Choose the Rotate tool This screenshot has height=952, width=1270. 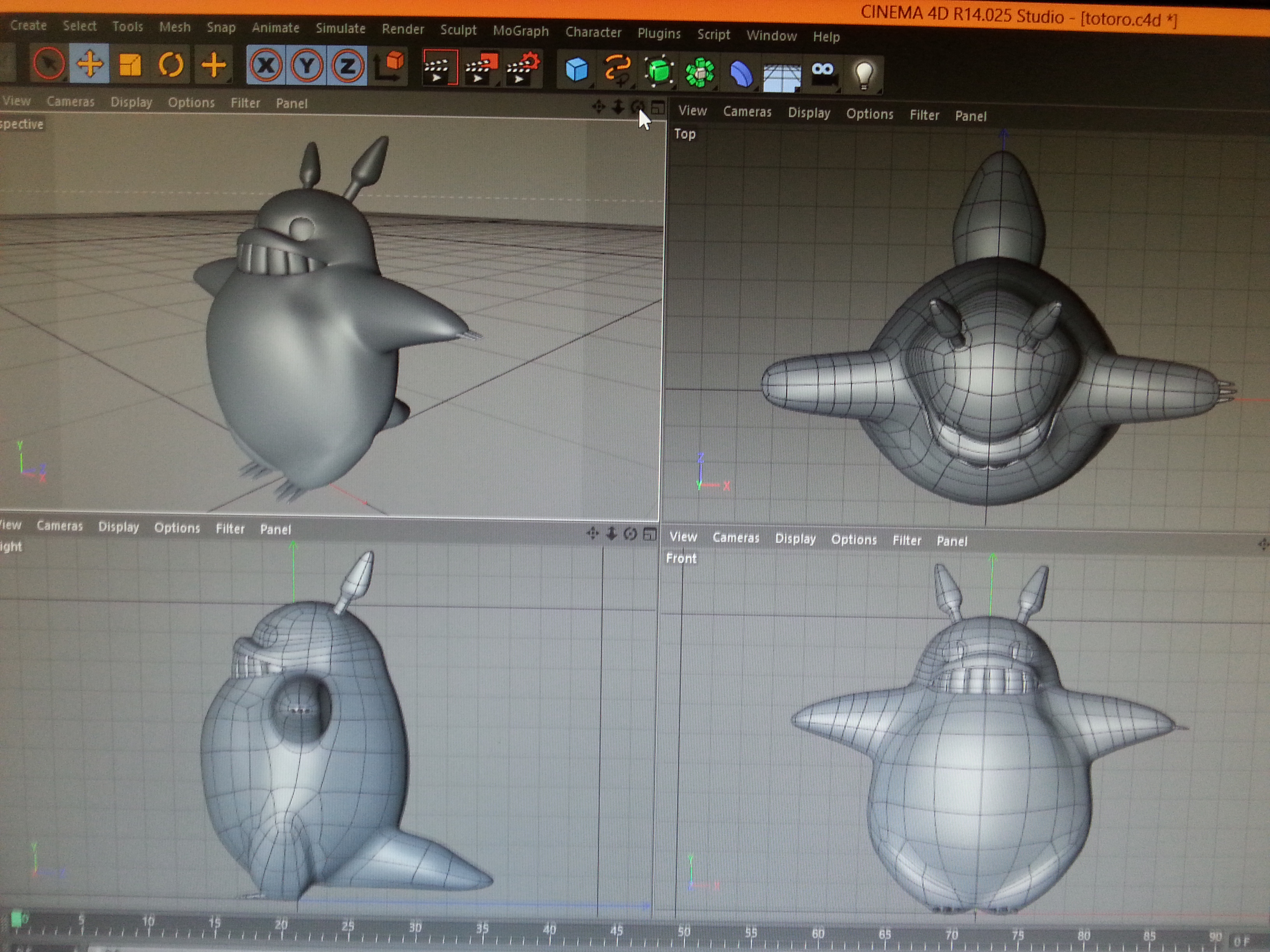pyautogui.click(x=170, y=65)
